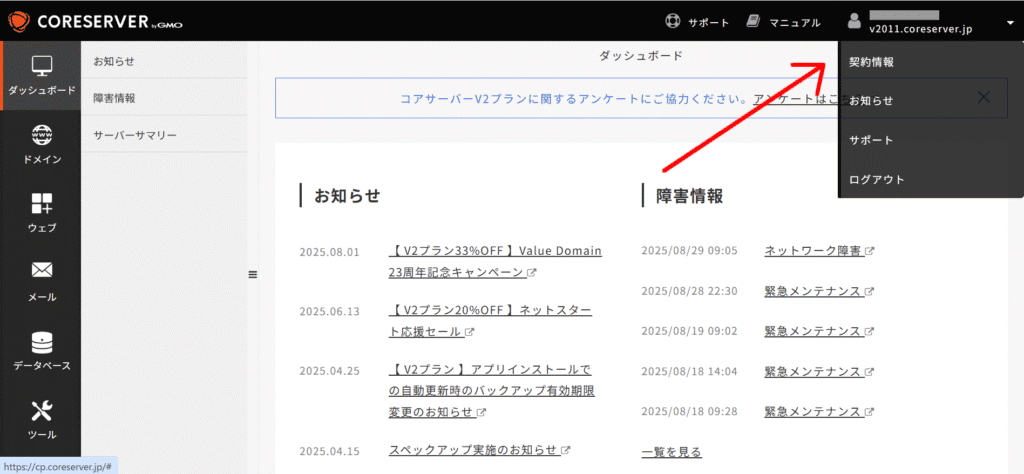Open the ツール wrench icon
This screenshot has height=474, width=1024.
tap(42, 411)
